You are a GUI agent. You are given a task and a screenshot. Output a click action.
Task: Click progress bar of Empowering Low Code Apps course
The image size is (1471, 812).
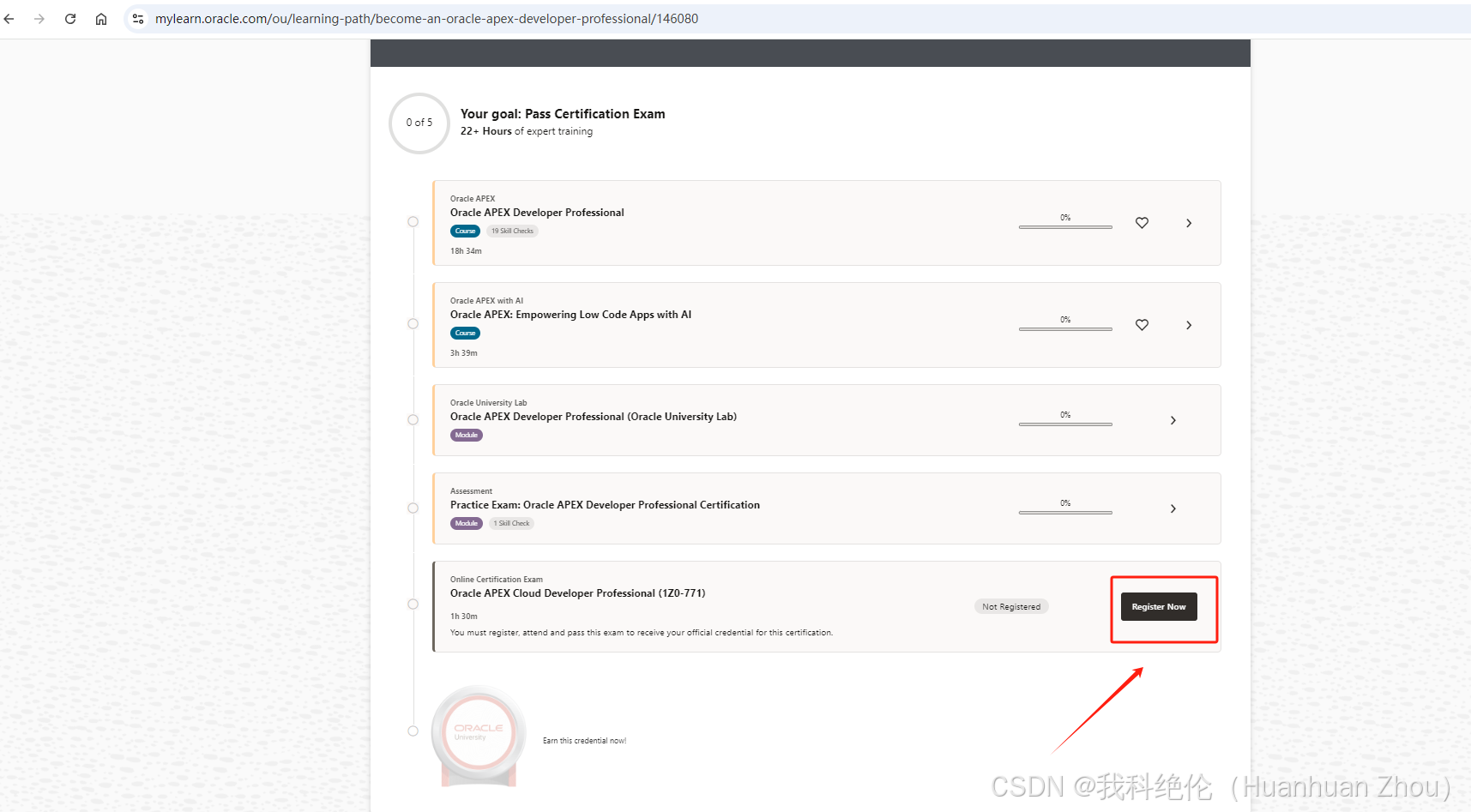click(1065, 329)
